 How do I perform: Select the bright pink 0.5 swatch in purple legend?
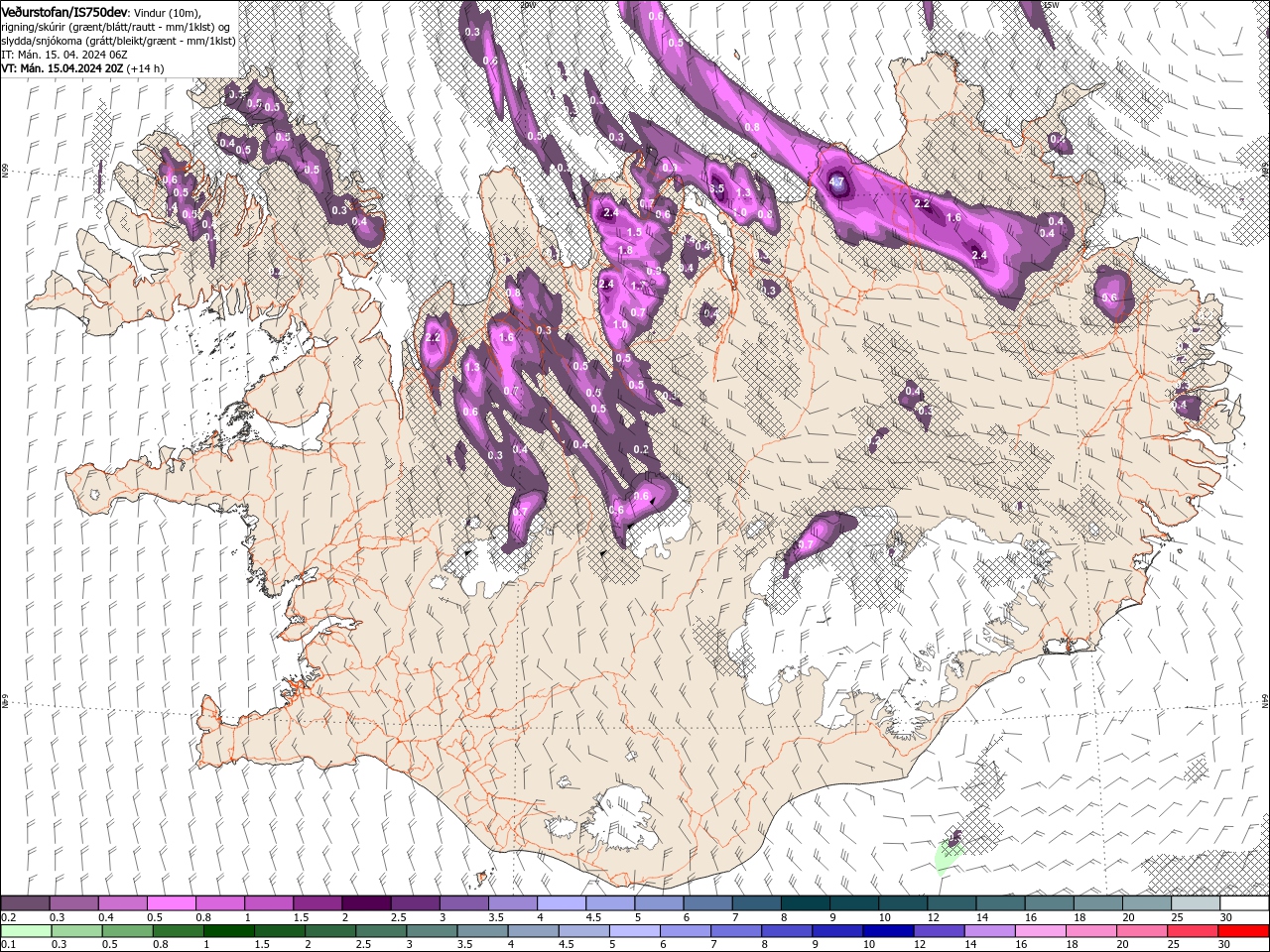pos(171,903)
